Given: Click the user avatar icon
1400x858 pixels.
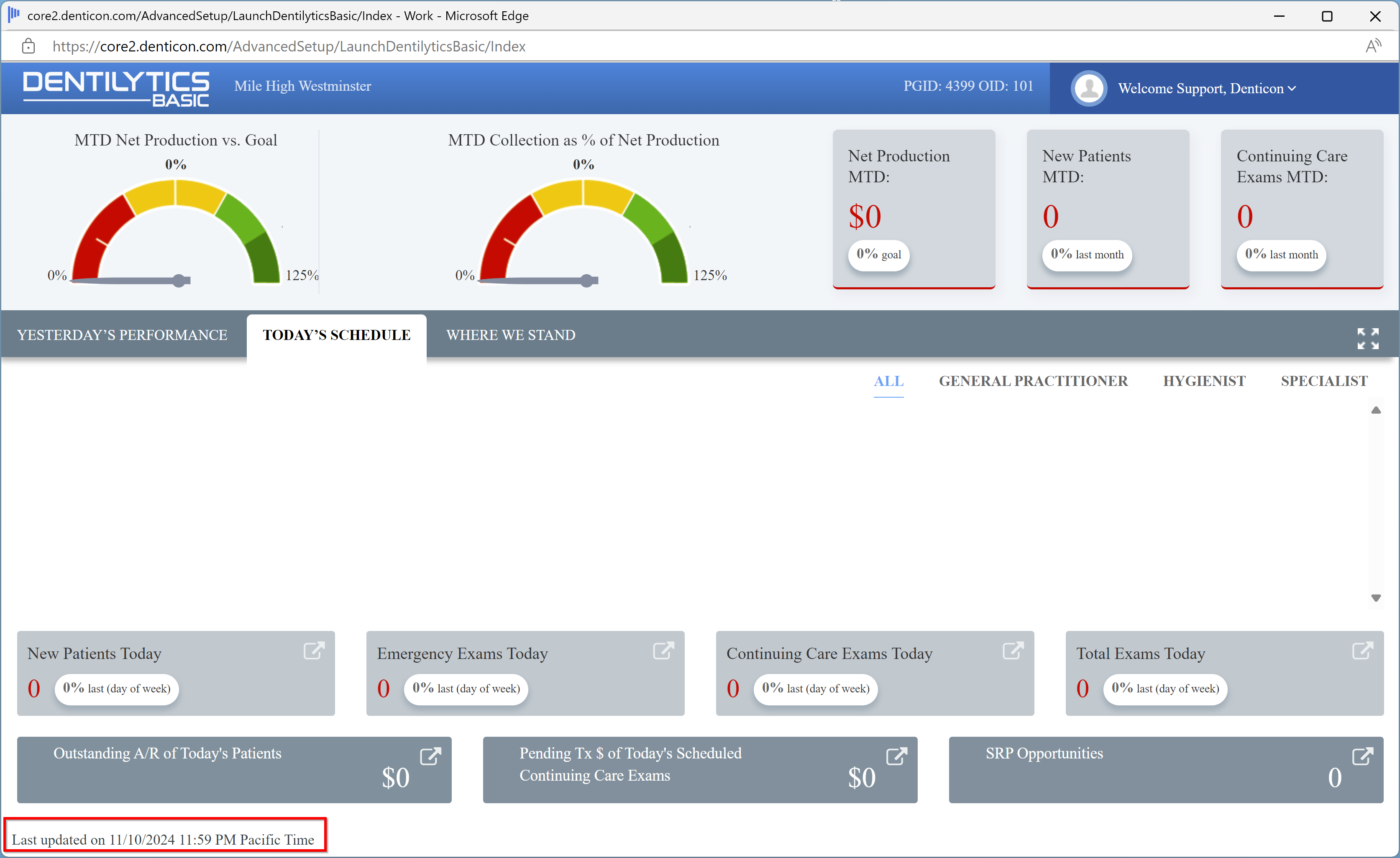Looking at the screenshot, I should pos(1089,89).
